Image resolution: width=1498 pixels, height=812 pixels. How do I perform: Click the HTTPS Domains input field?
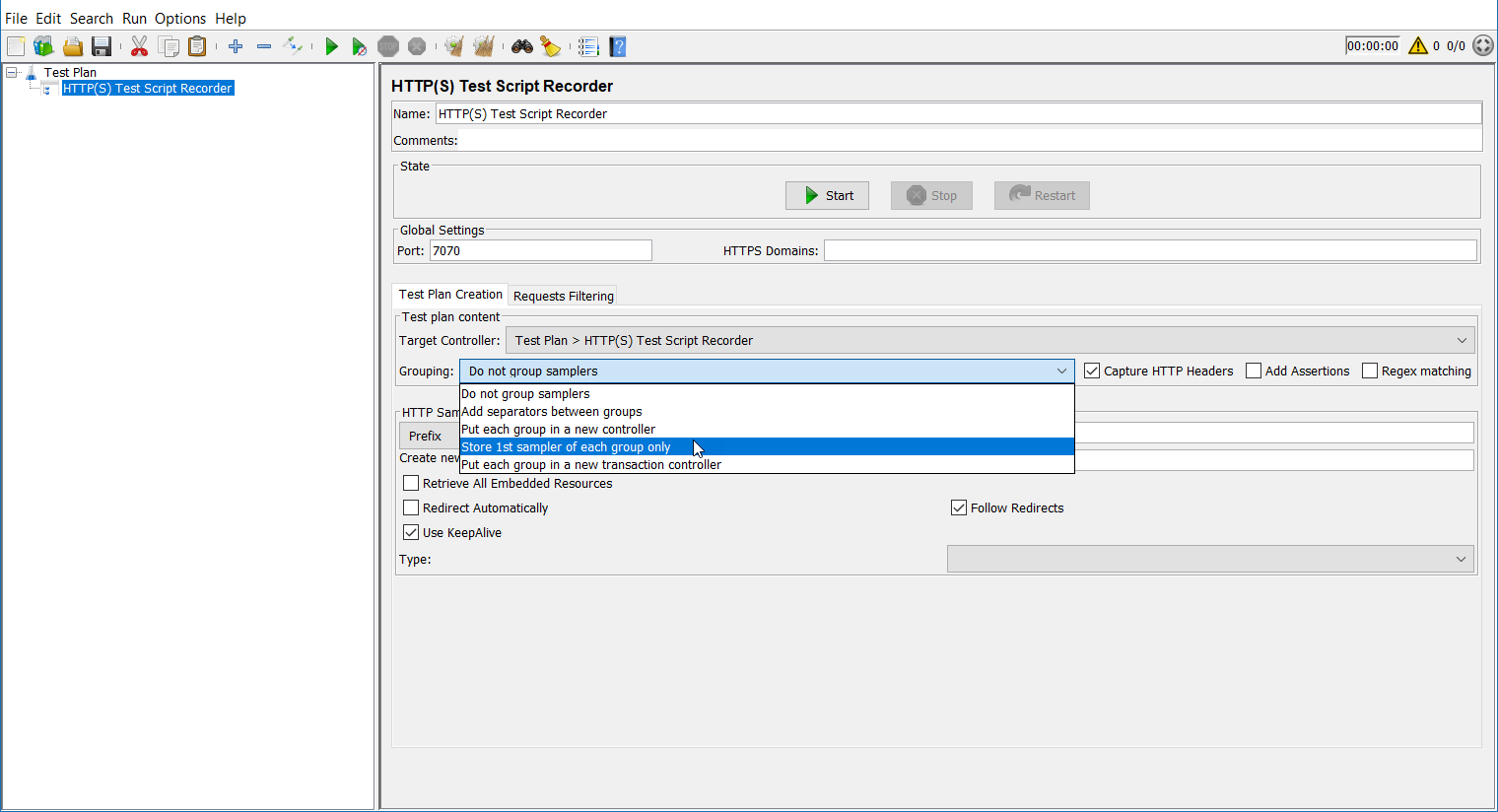(1150, 250)
